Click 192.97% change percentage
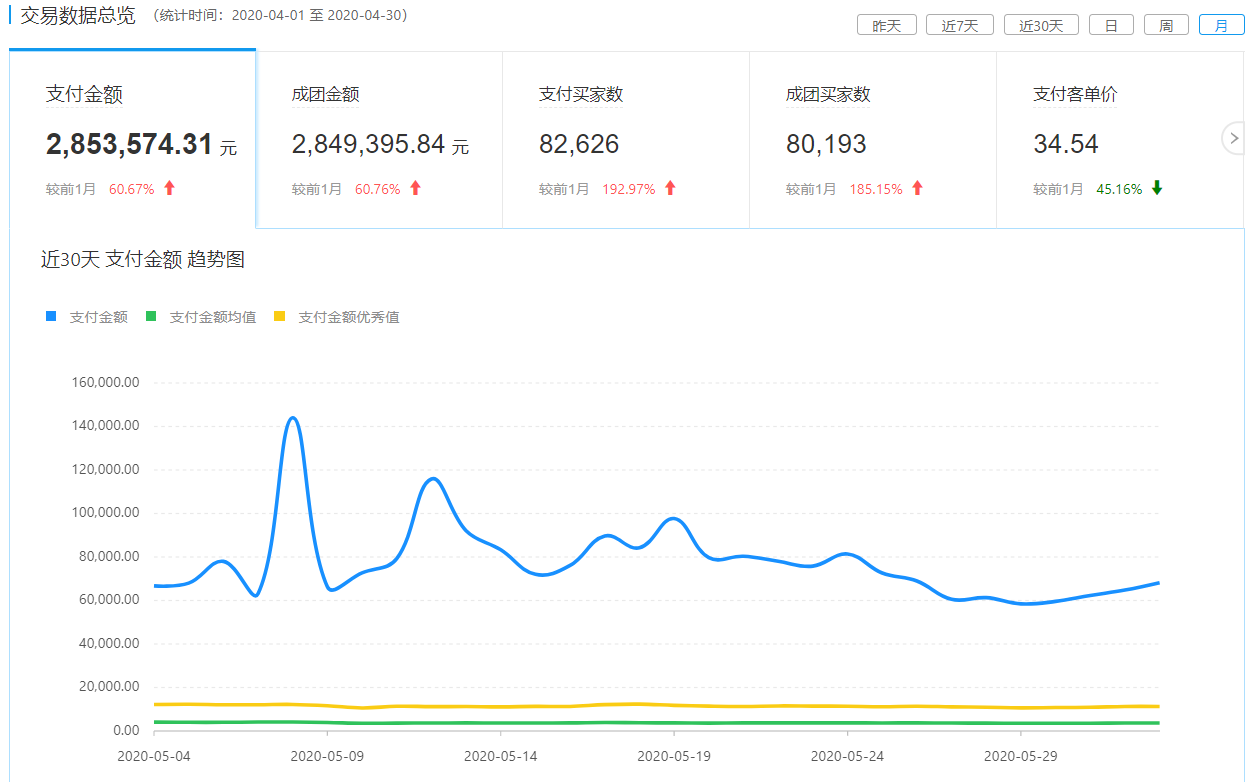Viewport: 1257px width, 782px height. (629, 189)
